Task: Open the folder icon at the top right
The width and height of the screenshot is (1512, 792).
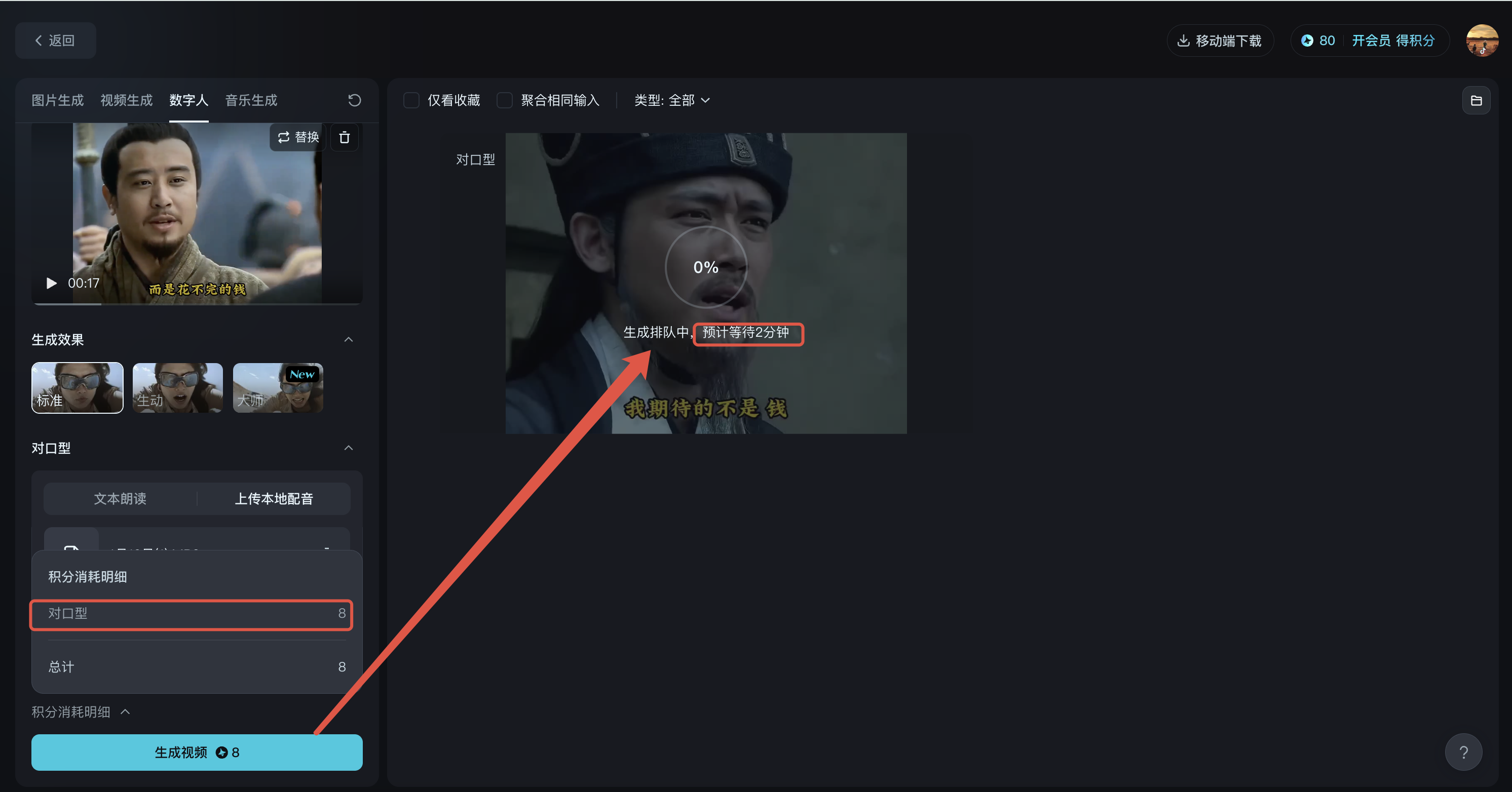Action: 1476,100
